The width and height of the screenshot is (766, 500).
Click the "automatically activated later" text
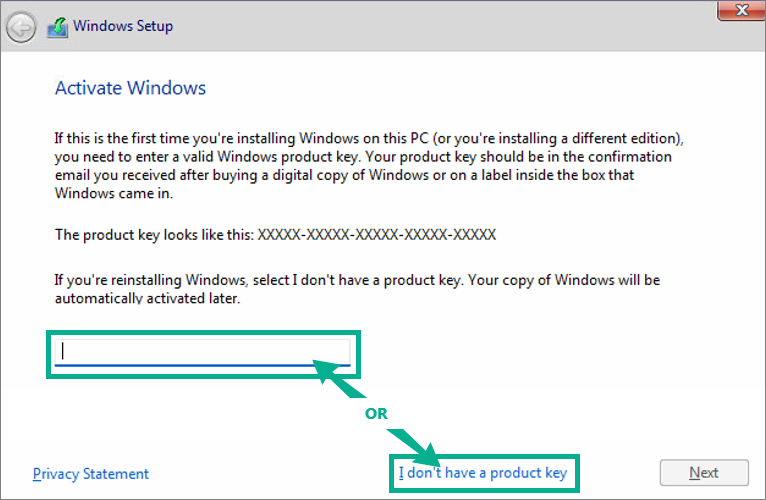coord(147,298)
